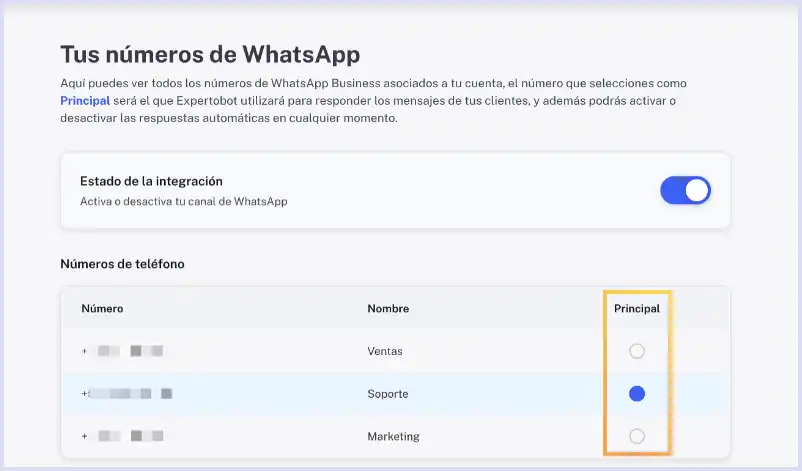
Task: Toggle the Estado de la integración switch
Action: 685,190
